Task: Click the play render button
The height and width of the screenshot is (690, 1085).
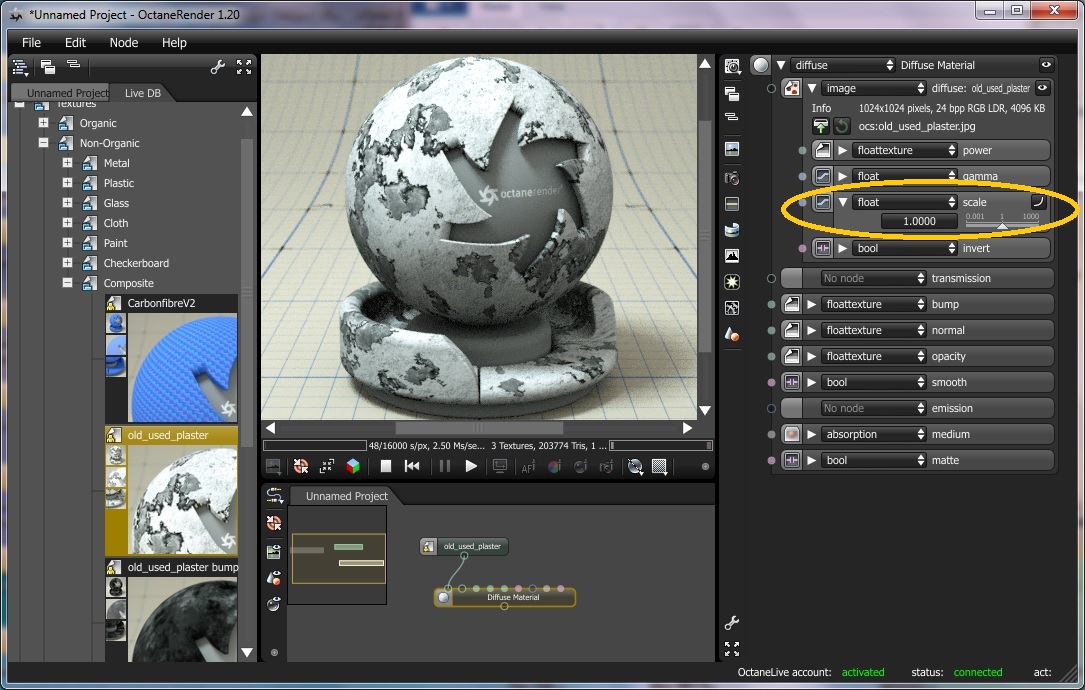Action: [471, 466]
